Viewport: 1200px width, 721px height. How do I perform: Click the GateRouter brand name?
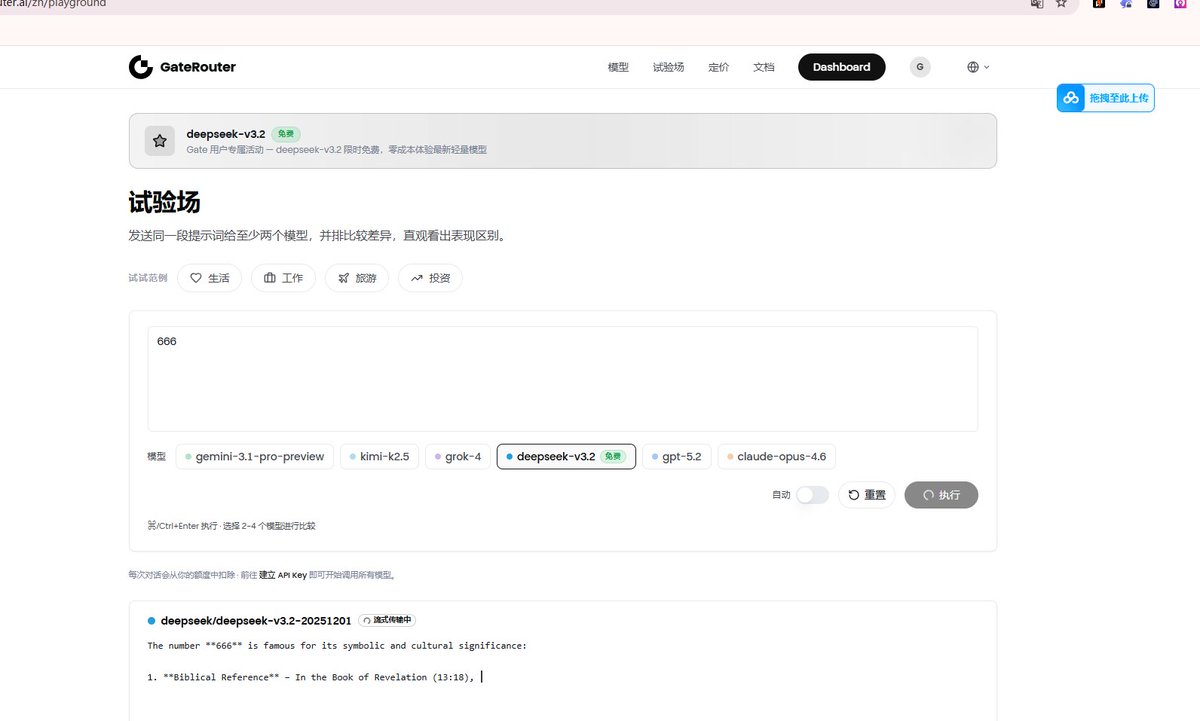coord(198,67)
